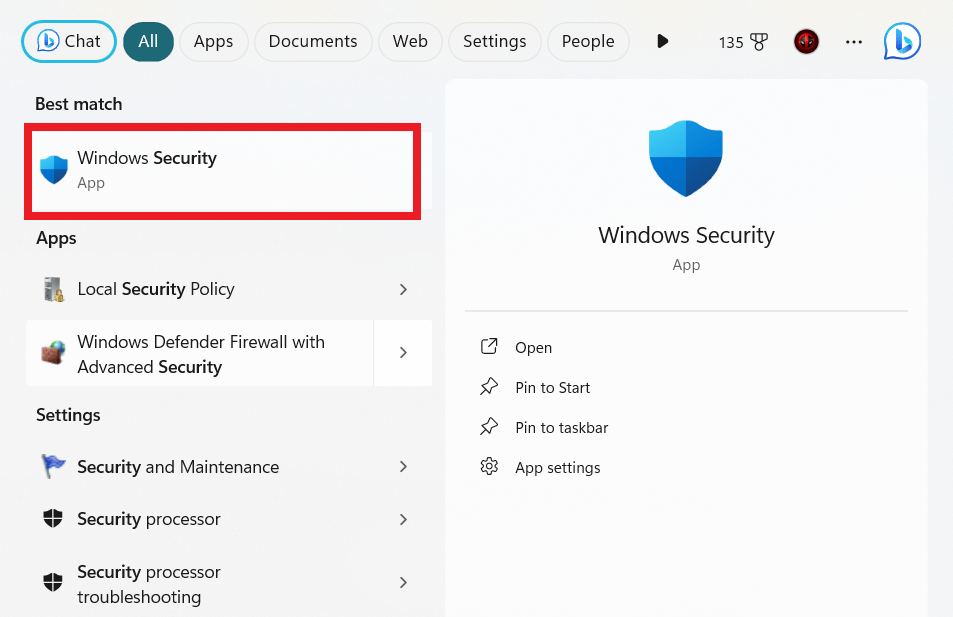Image resolution: width=953 pixels, height=617 pixels.
Task: Select the Windows Security best match result
Action: 222,170
